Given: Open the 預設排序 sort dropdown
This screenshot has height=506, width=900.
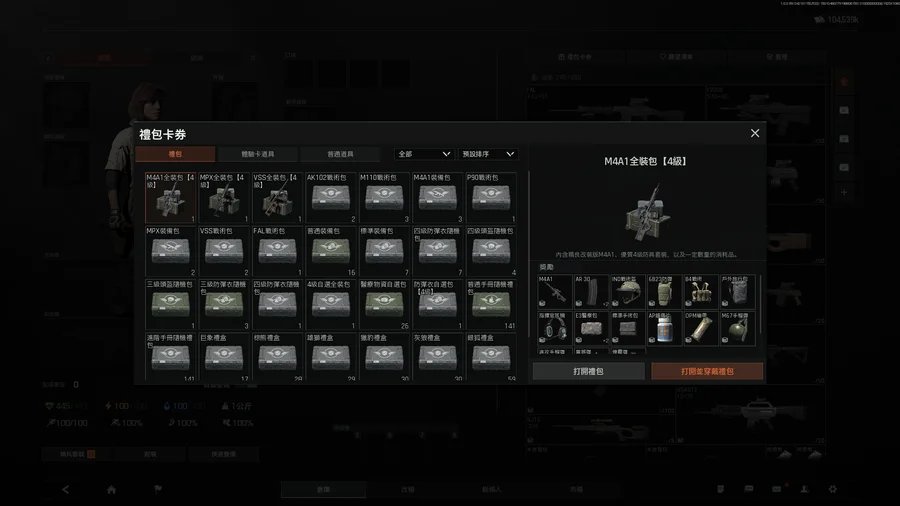Looking at the screenshot, I should (x=488, y=154).
